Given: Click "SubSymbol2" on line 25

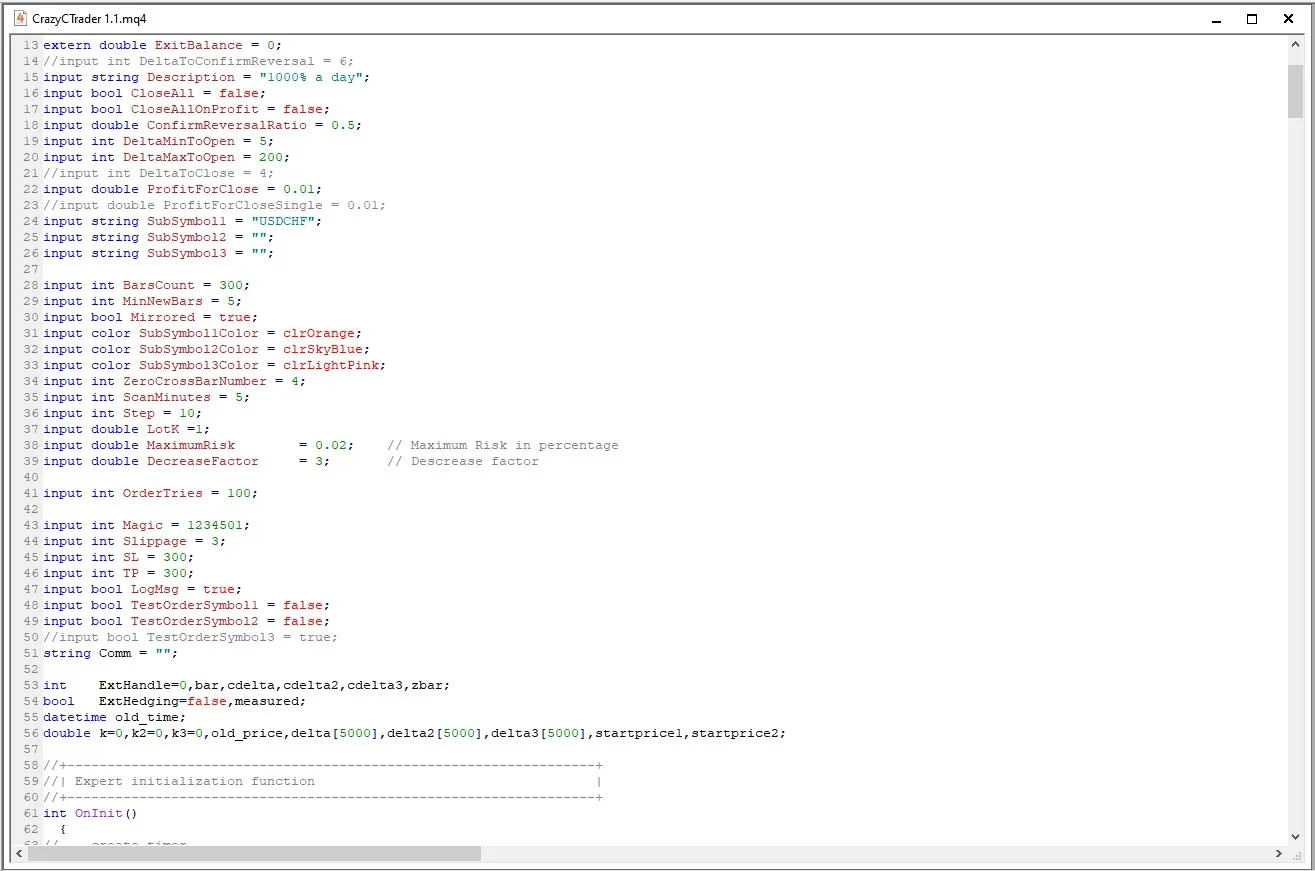Looking at the screenshot, I should pyautogui.click(x=186, y=237).
